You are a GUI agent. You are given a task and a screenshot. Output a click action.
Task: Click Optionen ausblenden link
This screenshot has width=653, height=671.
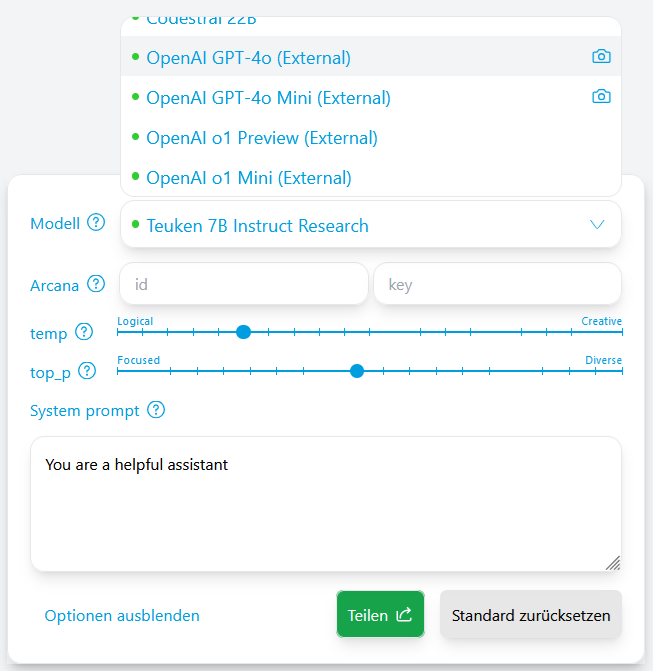point(122,616)
